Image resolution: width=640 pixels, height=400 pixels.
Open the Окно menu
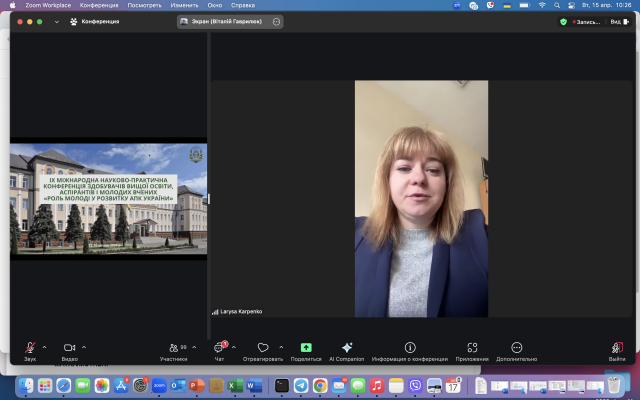coord(215,5)
